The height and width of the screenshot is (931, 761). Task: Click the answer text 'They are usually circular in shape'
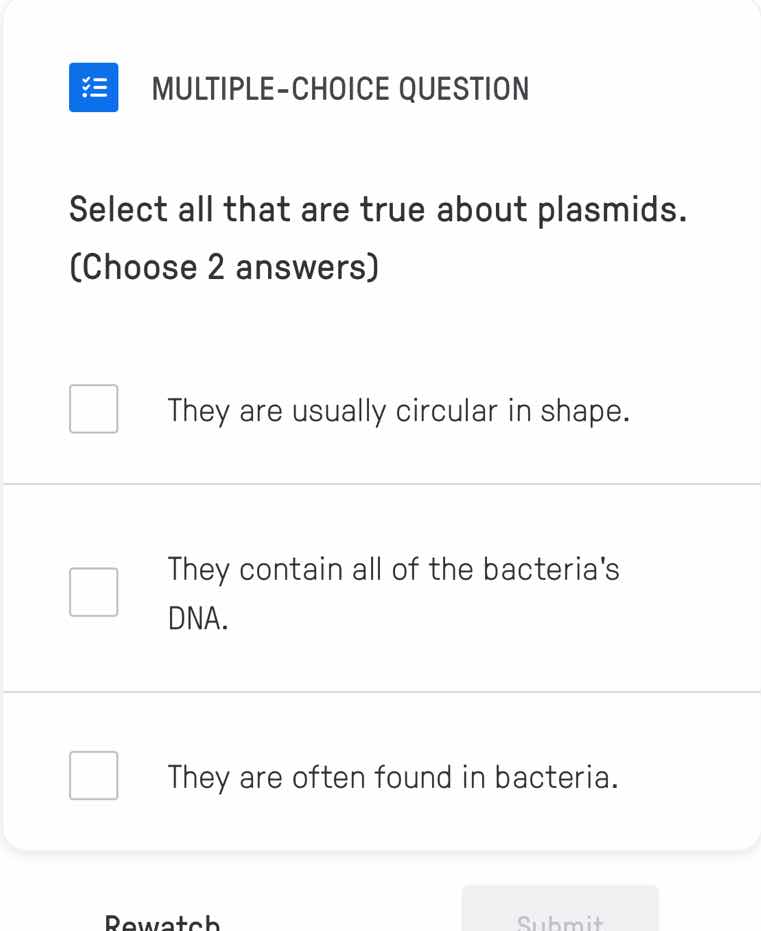397,410
